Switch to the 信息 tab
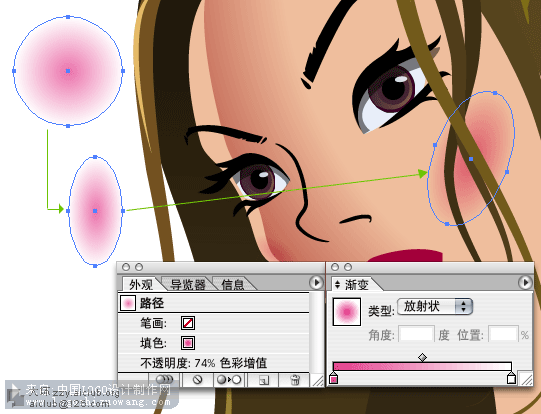The height and width of the screenshot is (414, 541). (233, 285)
